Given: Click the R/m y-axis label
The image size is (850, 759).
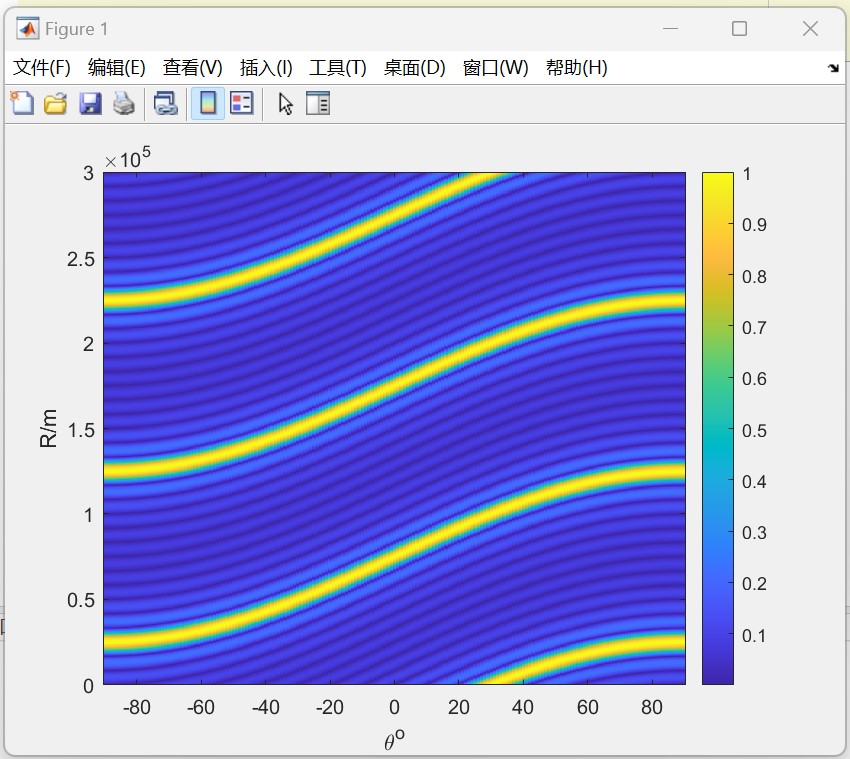Looking at the screenshot, I should pos(48,428).
